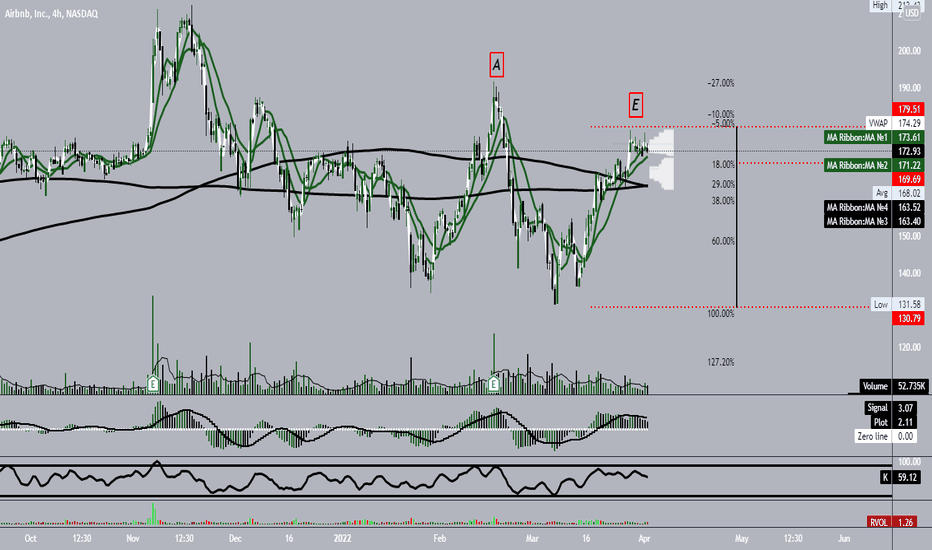Click the Avg 168.02 label
Screen dimensions: 932x550
pos(898,193)
